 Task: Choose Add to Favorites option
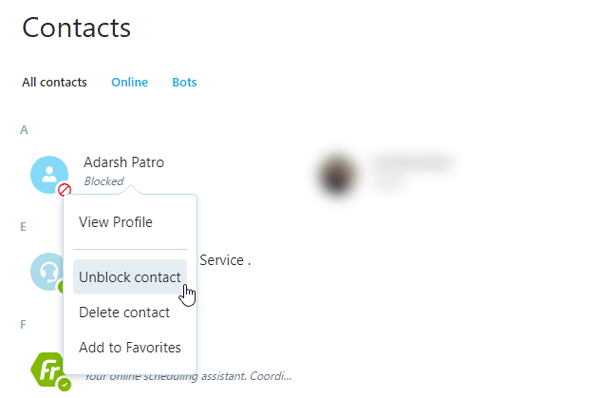[130, 347]
